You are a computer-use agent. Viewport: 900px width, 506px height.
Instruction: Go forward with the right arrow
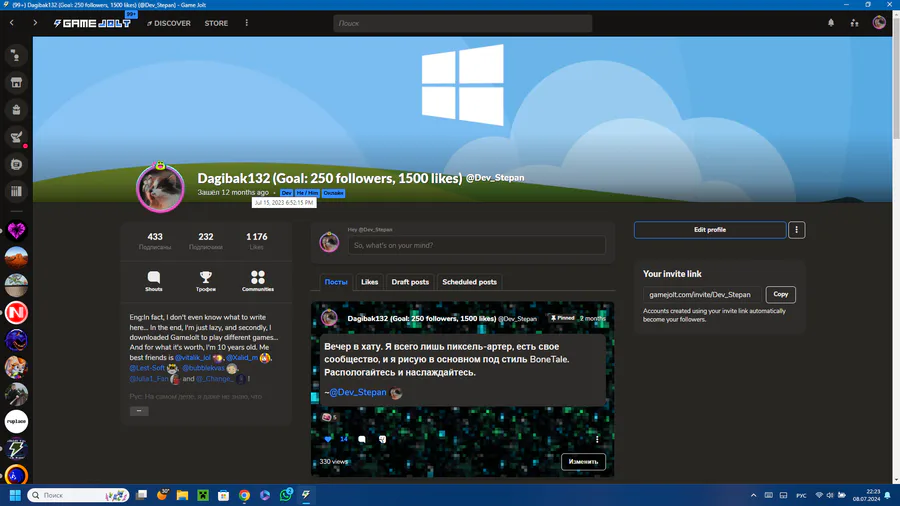coord(35,23)
